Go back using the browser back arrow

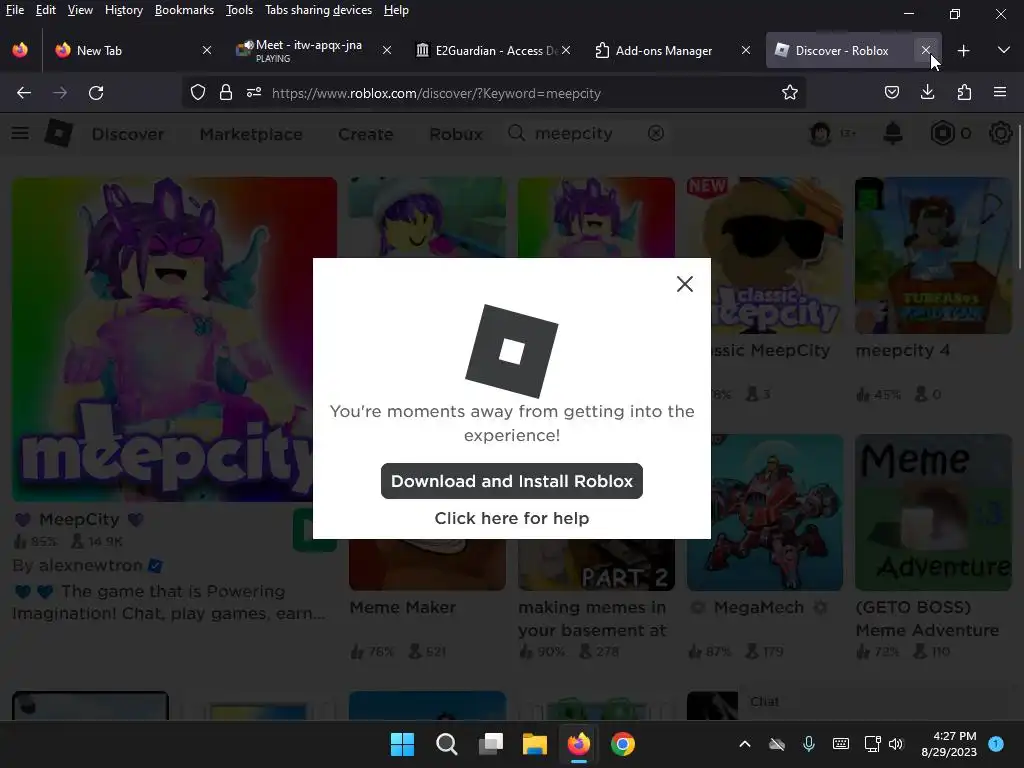[x=24, y=93]
